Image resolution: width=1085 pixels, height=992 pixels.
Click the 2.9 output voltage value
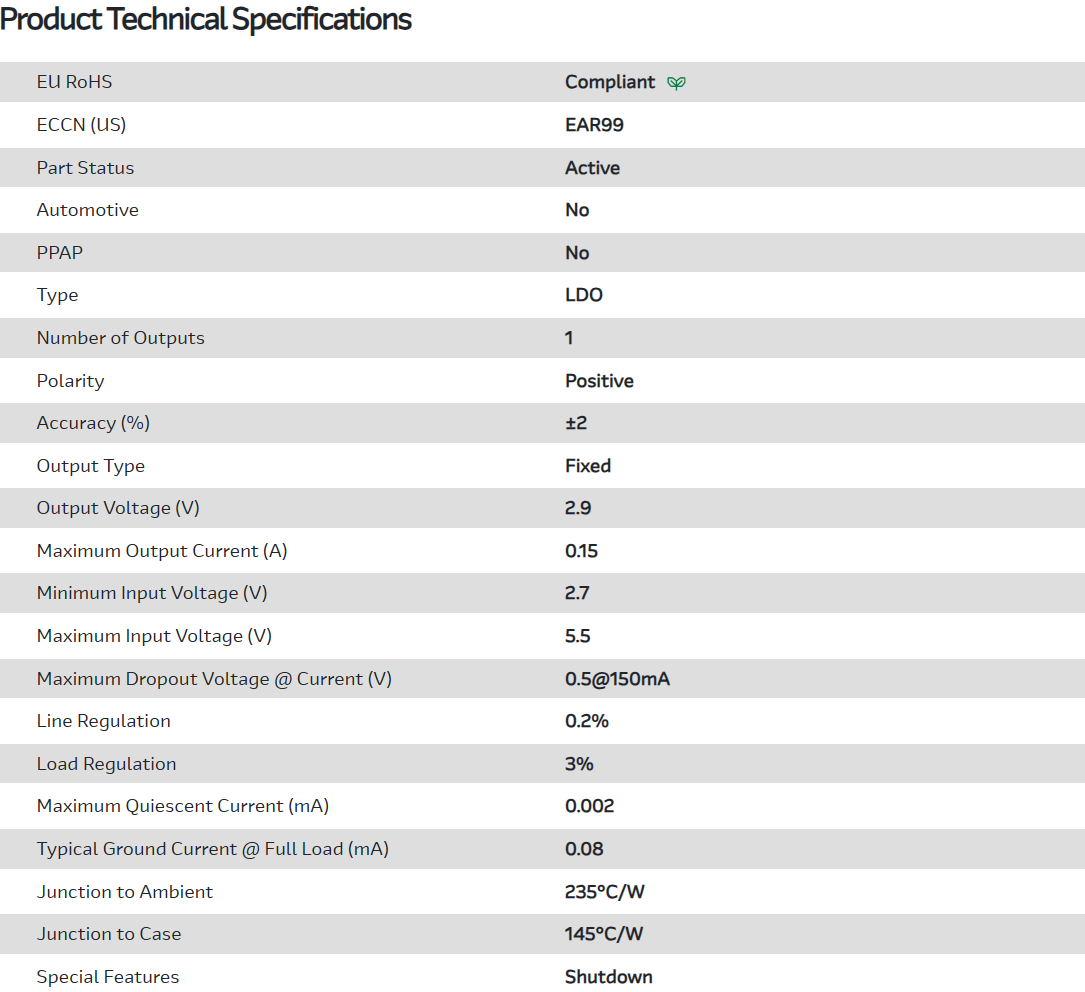(578, 508)
